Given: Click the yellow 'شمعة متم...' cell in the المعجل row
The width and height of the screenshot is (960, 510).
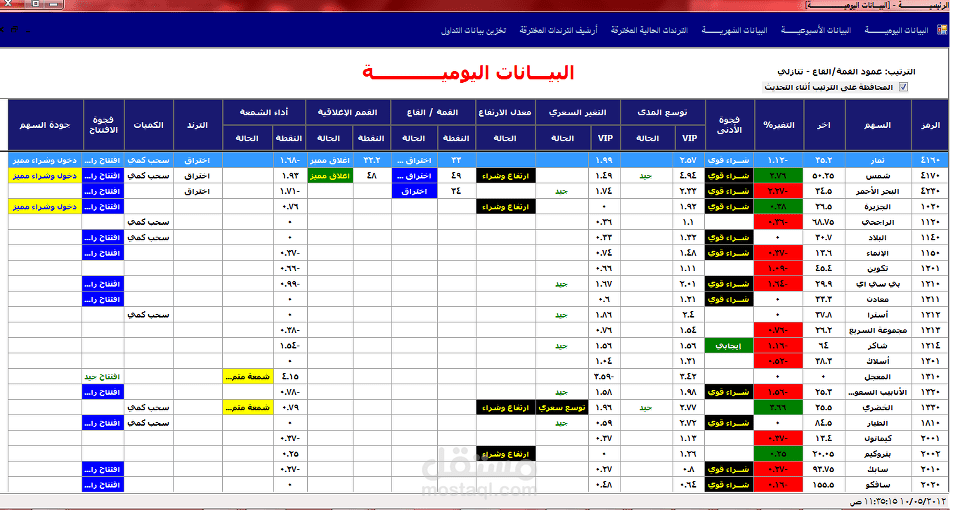Looking at the screenshot, I should tap(248, 377).
